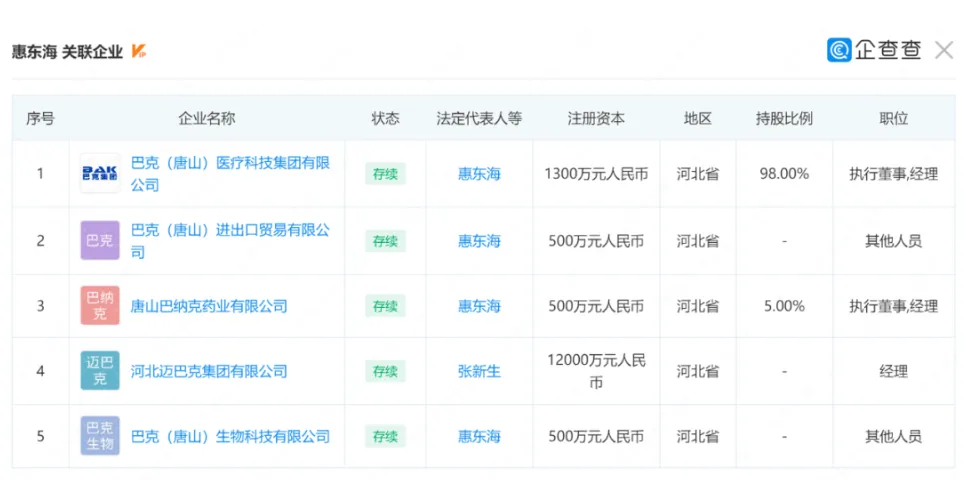Viewport: 968px width, 480px height.
Task: Click the 企查查 logo
Action: [x=874, y=50]
